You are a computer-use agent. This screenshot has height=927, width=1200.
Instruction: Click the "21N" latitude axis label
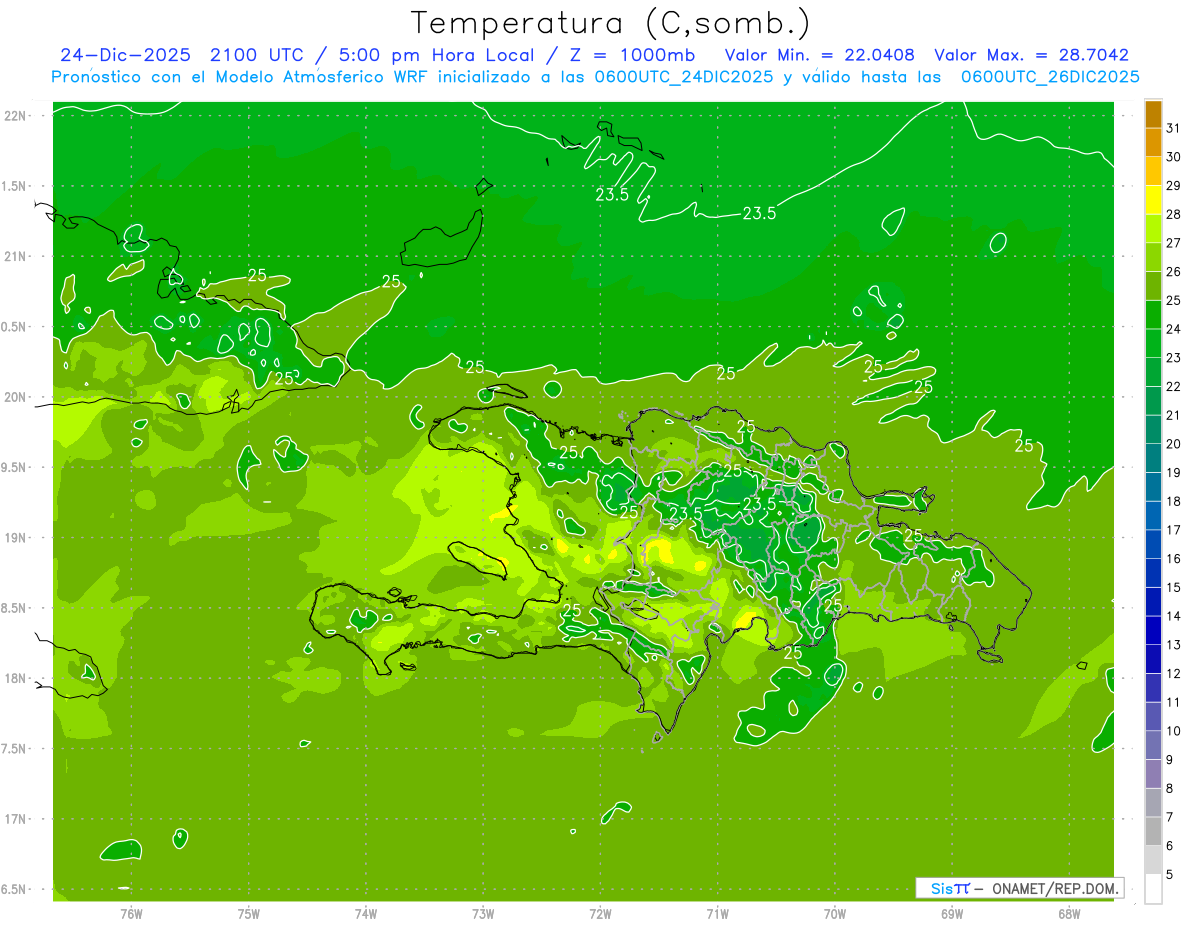coord(15,257)
